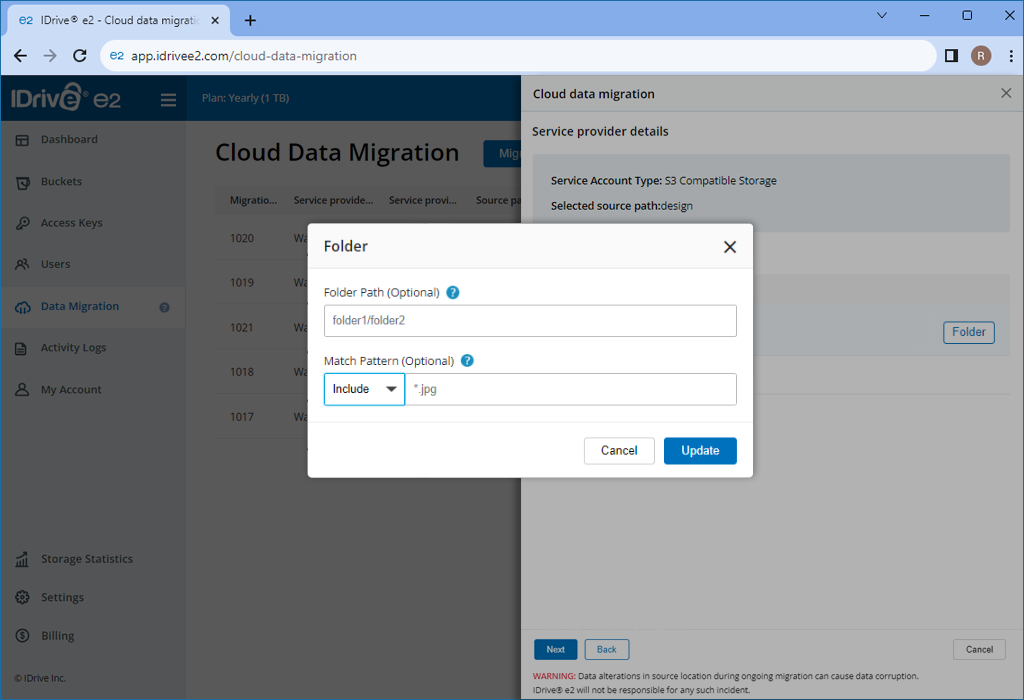Close the Cloud data migration panel
This screenshot has height=700, width=1024.
pos(1006,93)
